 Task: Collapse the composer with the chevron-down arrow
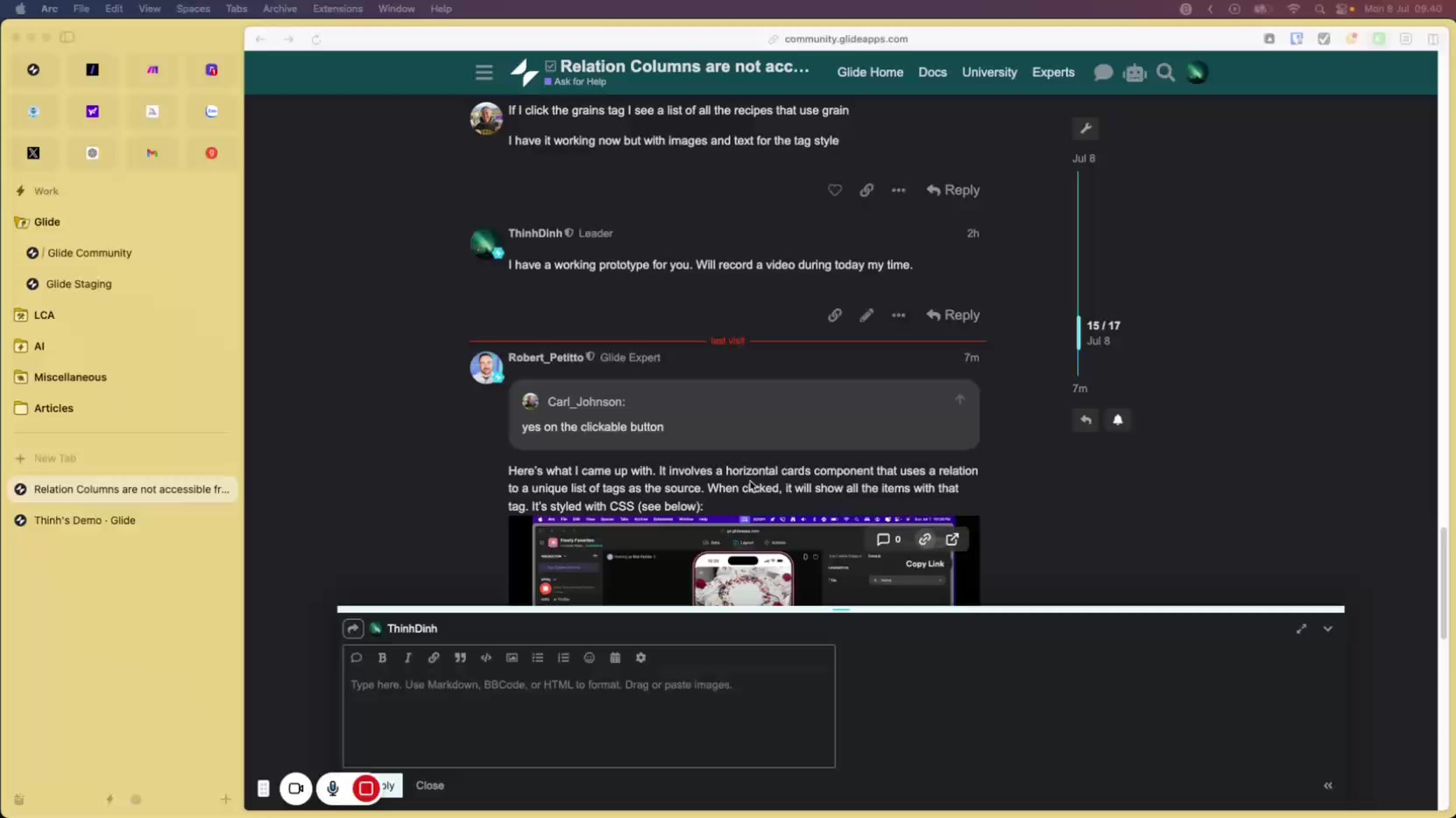[x=1327, y=629]
